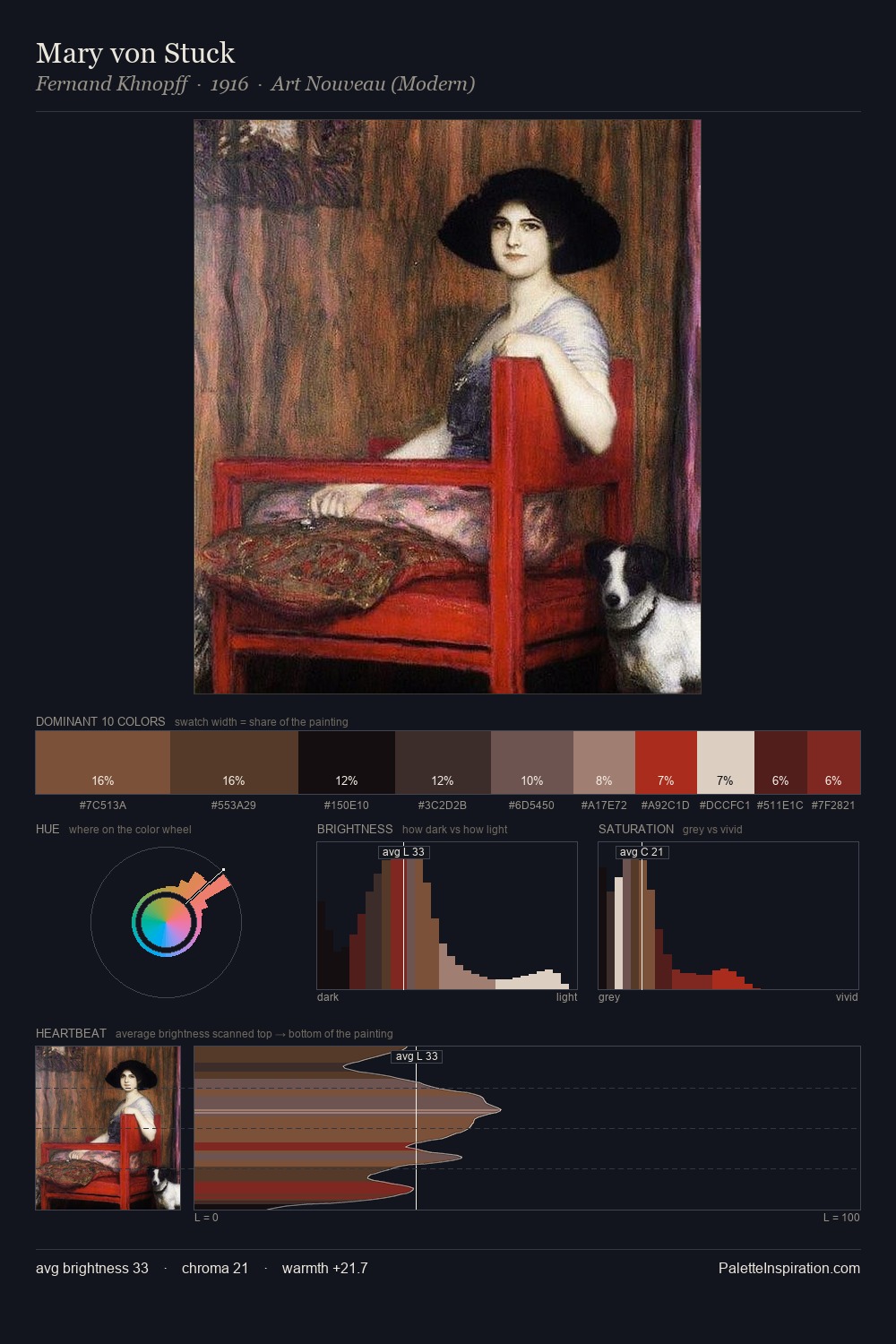The width and height of the screenshot is (896, 1344).
Task: Click the #553A29 dark brown swatch
Action: tap(234, 762)
